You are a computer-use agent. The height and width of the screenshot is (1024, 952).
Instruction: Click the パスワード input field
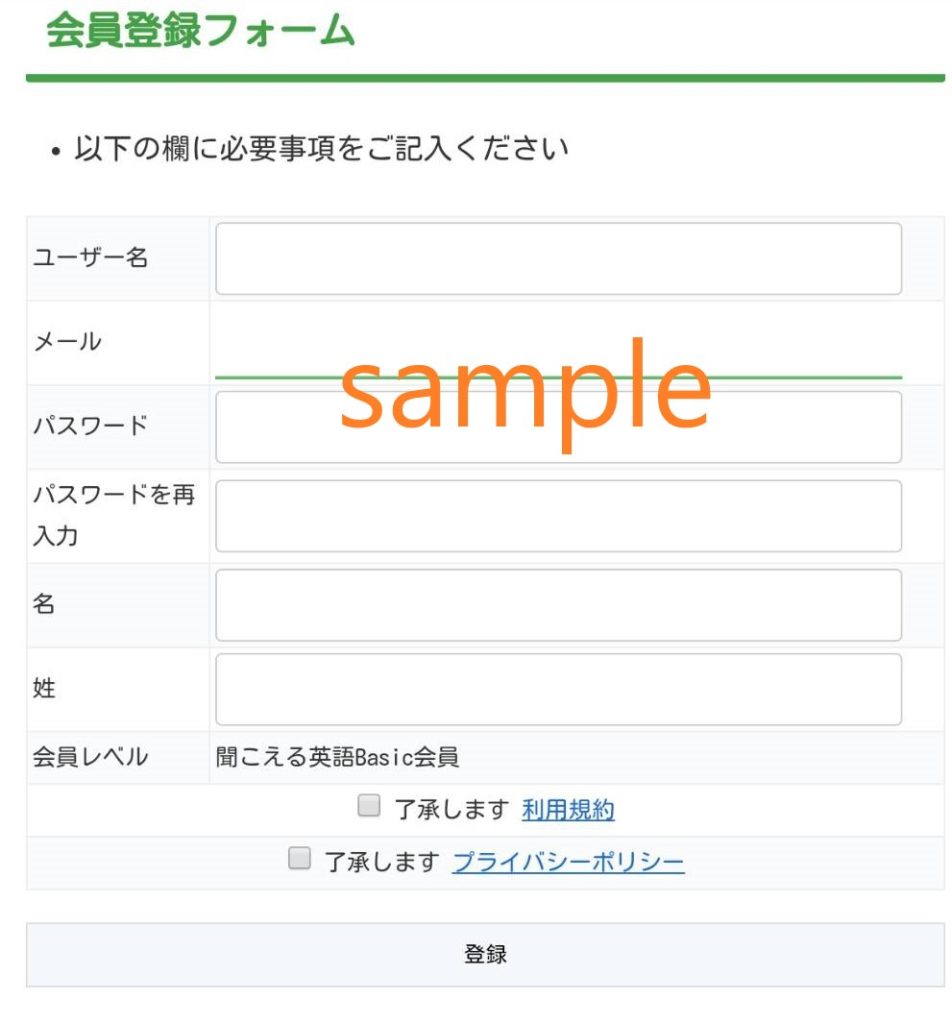coord(558,427)
